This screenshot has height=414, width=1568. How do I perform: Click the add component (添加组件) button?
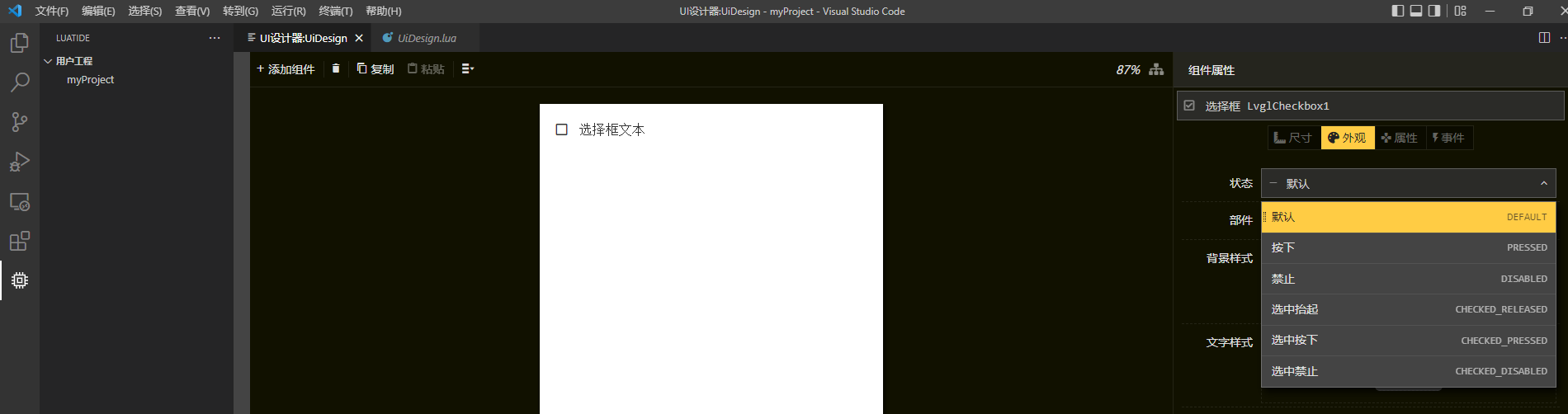click(x=286, y=68)
